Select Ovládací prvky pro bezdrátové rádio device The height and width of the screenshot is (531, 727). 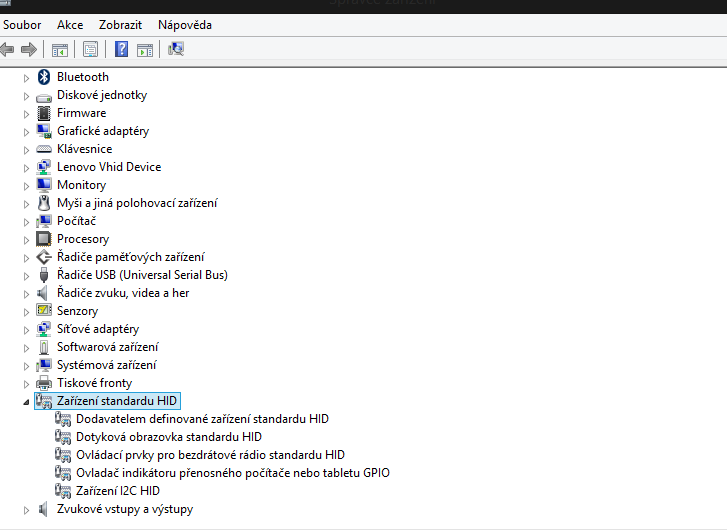coord(210,455)
